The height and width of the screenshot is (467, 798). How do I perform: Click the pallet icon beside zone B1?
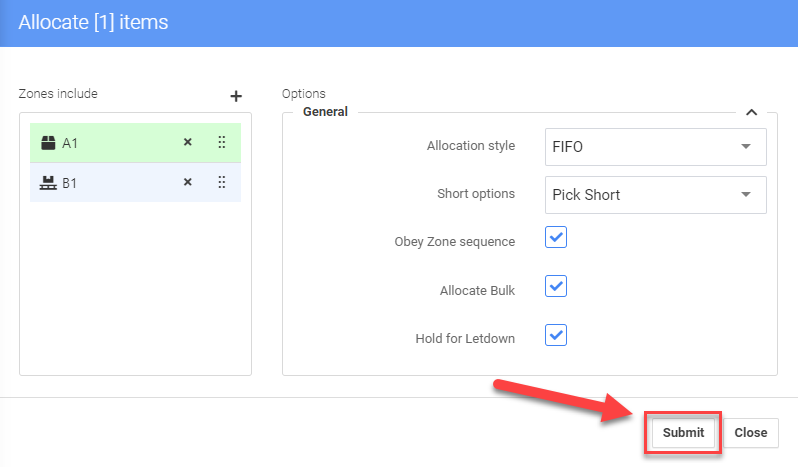pyautogui.click(x=46, y=183)
